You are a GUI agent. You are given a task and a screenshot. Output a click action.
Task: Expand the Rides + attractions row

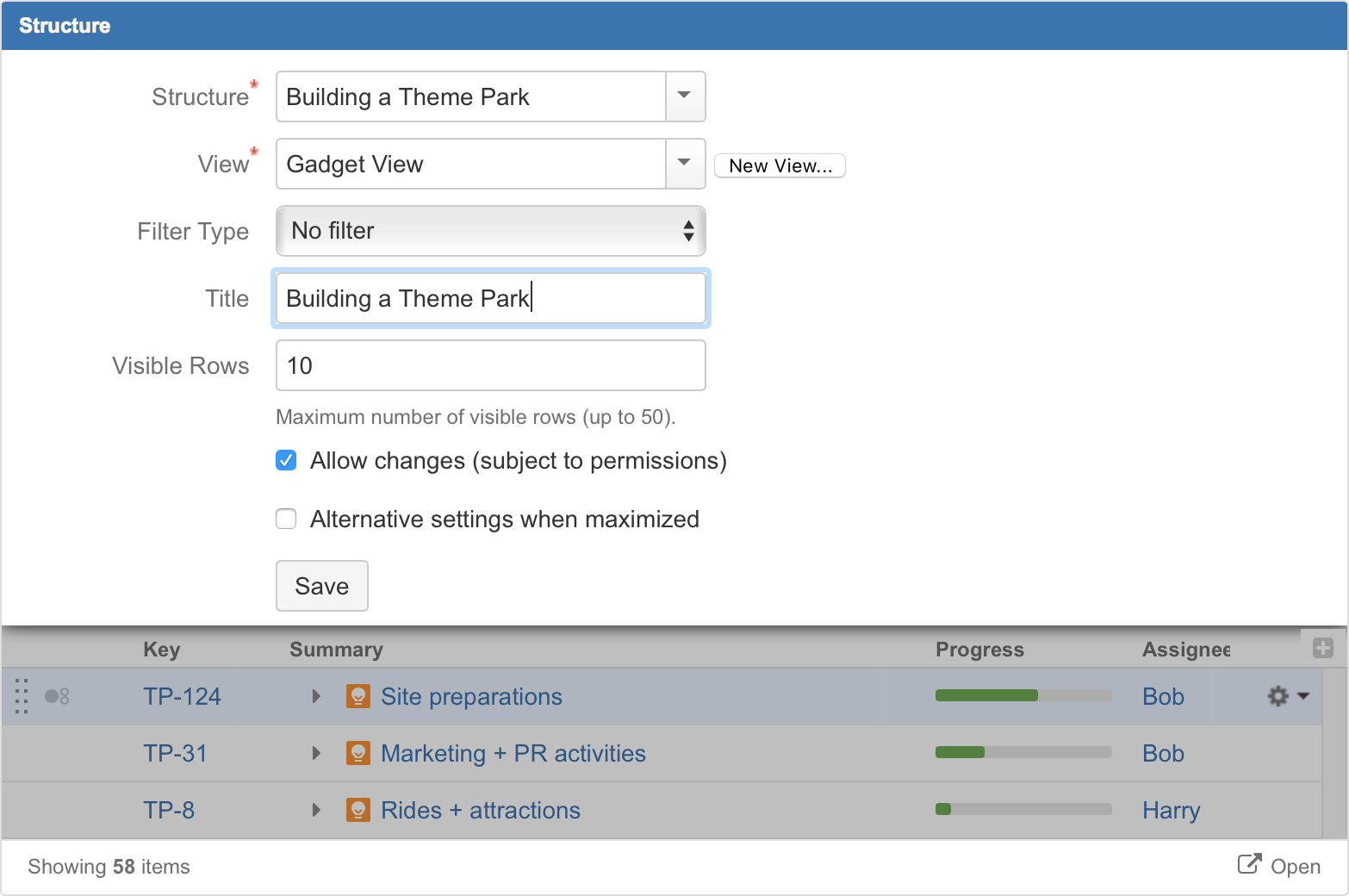[316, 810]
